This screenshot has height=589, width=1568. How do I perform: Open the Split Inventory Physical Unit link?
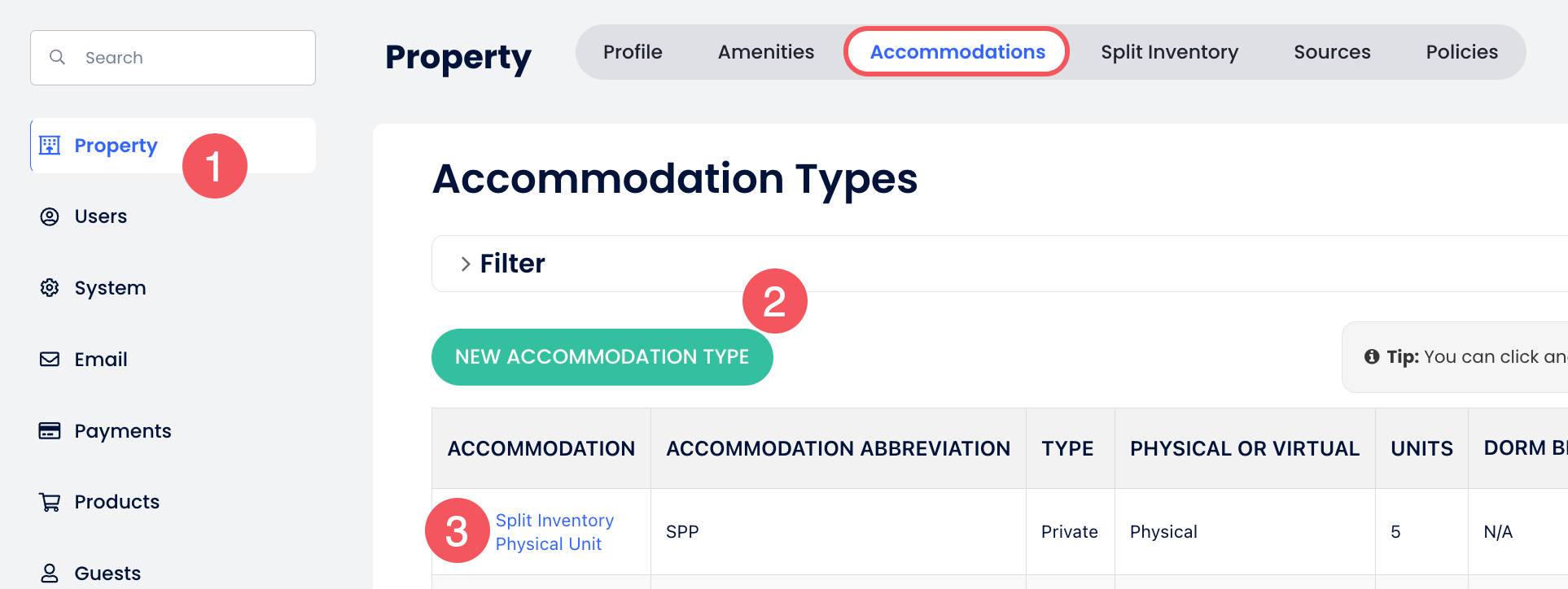[554, 532]
